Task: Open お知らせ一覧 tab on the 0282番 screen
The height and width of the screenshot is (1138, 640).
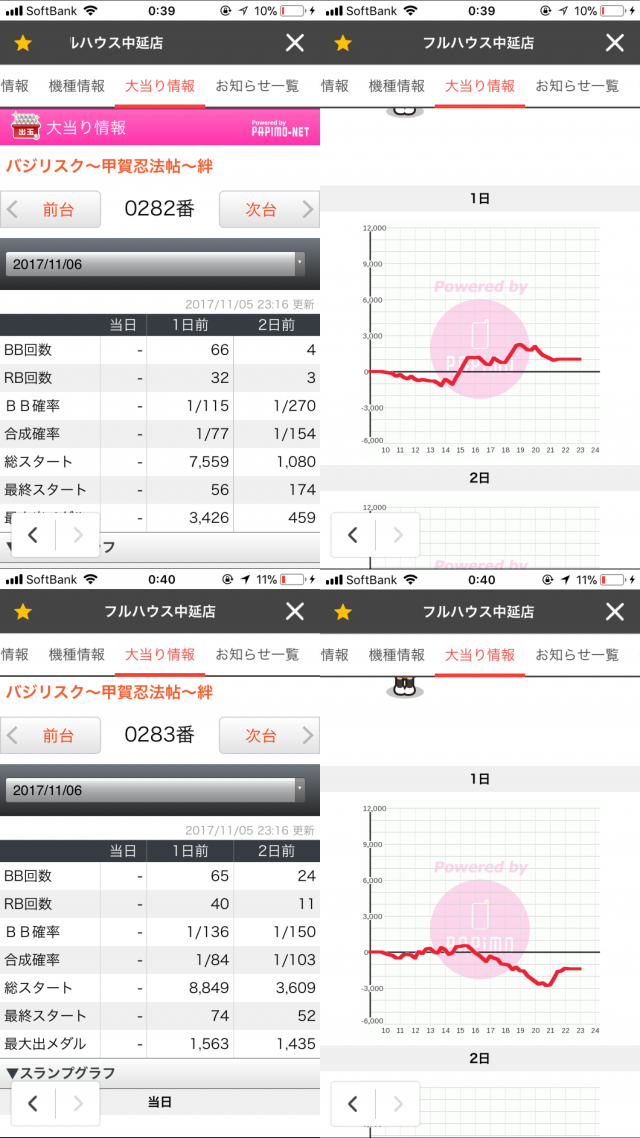Action: [x=257, y=86]
